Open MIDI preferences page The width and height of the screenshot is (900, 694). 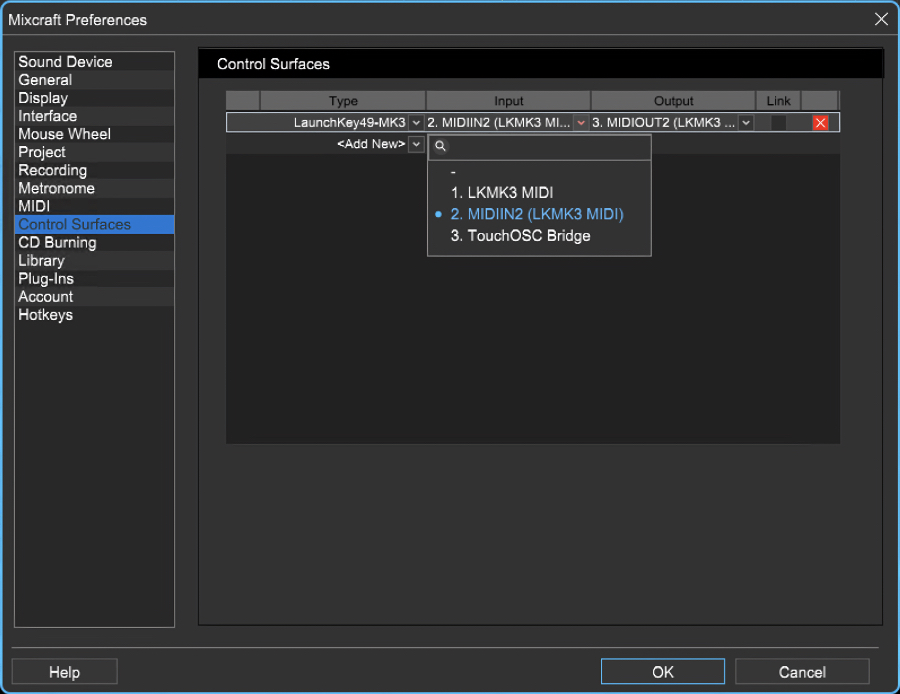tap(94, 206)
